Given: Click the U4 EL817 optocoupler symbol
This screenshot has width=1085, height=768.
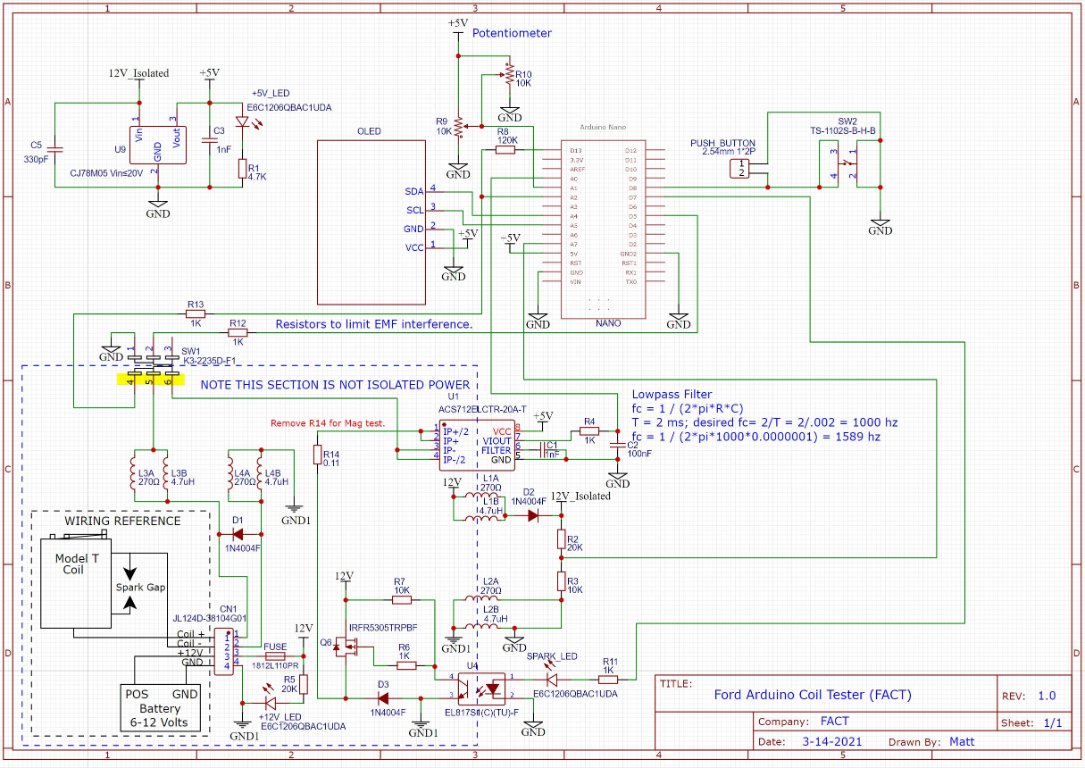Looking at the screenshot, I should pos(484,687).
